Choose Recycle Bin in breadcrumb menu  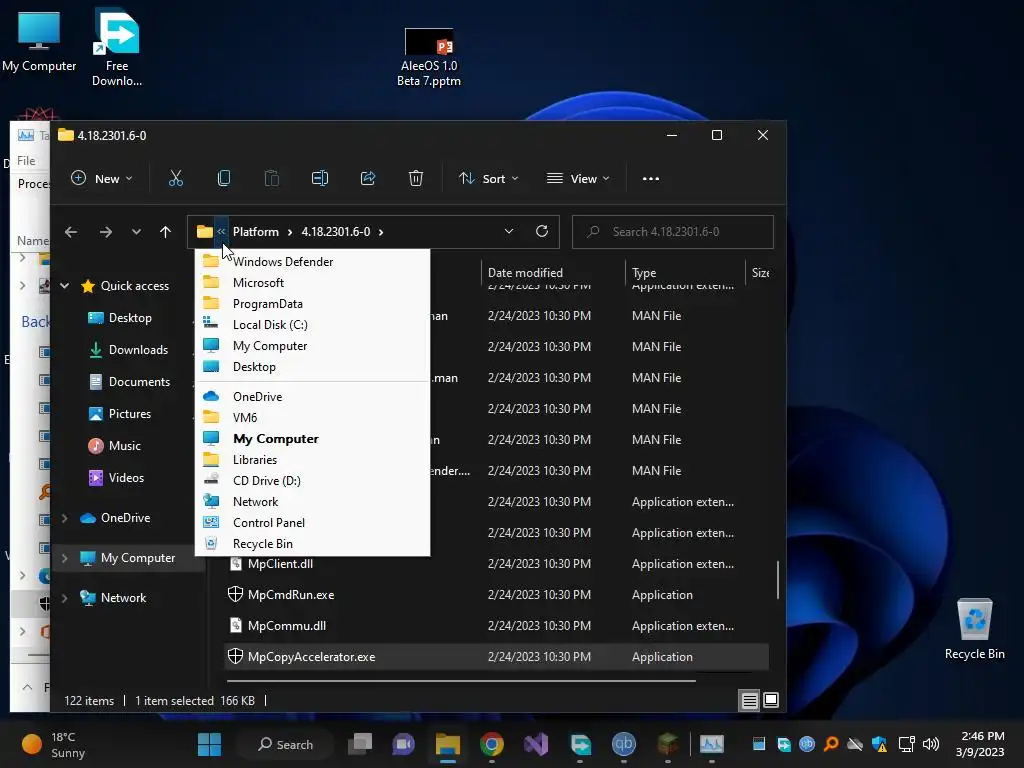tap(312, 543)
